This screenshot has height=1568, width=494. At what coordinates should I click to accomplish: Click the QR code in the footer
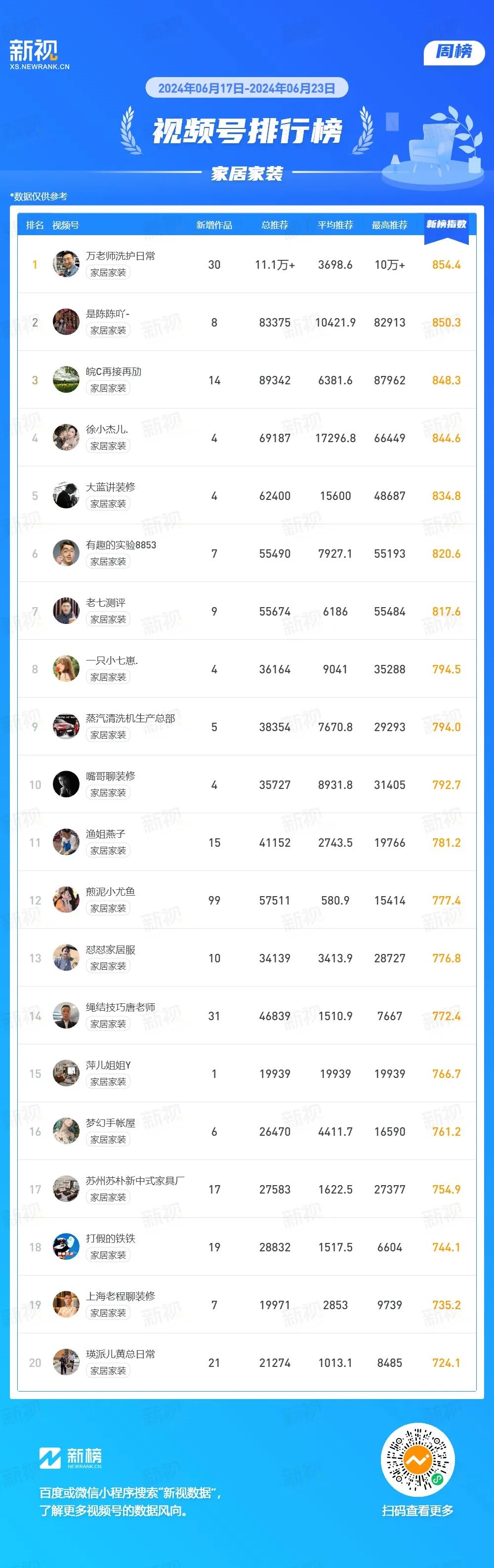[417, 1460]
